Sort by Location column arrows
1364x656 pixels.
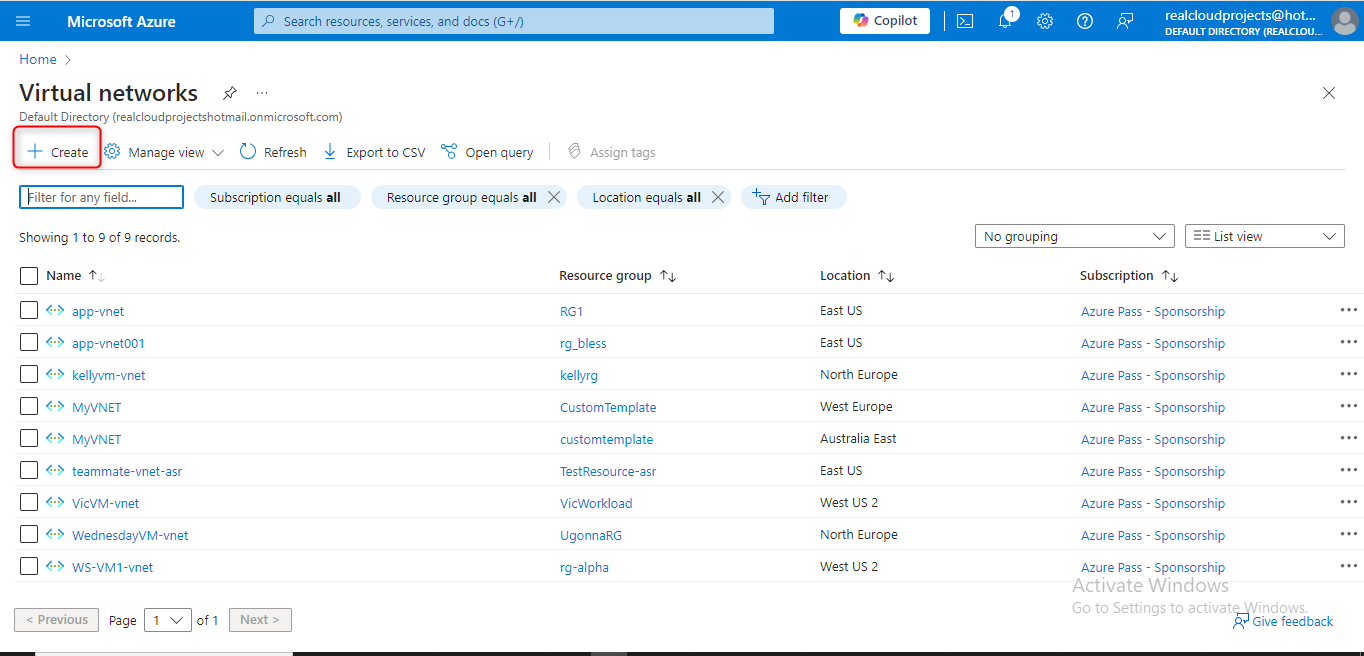point(886,276)
